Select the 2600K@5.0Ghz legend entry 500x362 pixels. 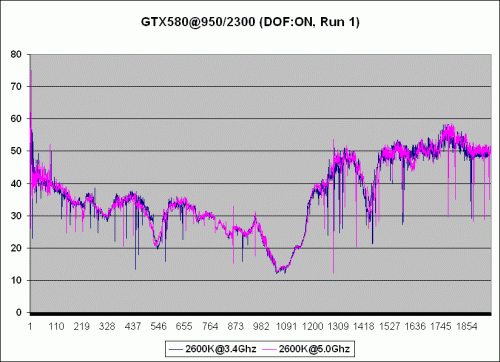point(306,349)
